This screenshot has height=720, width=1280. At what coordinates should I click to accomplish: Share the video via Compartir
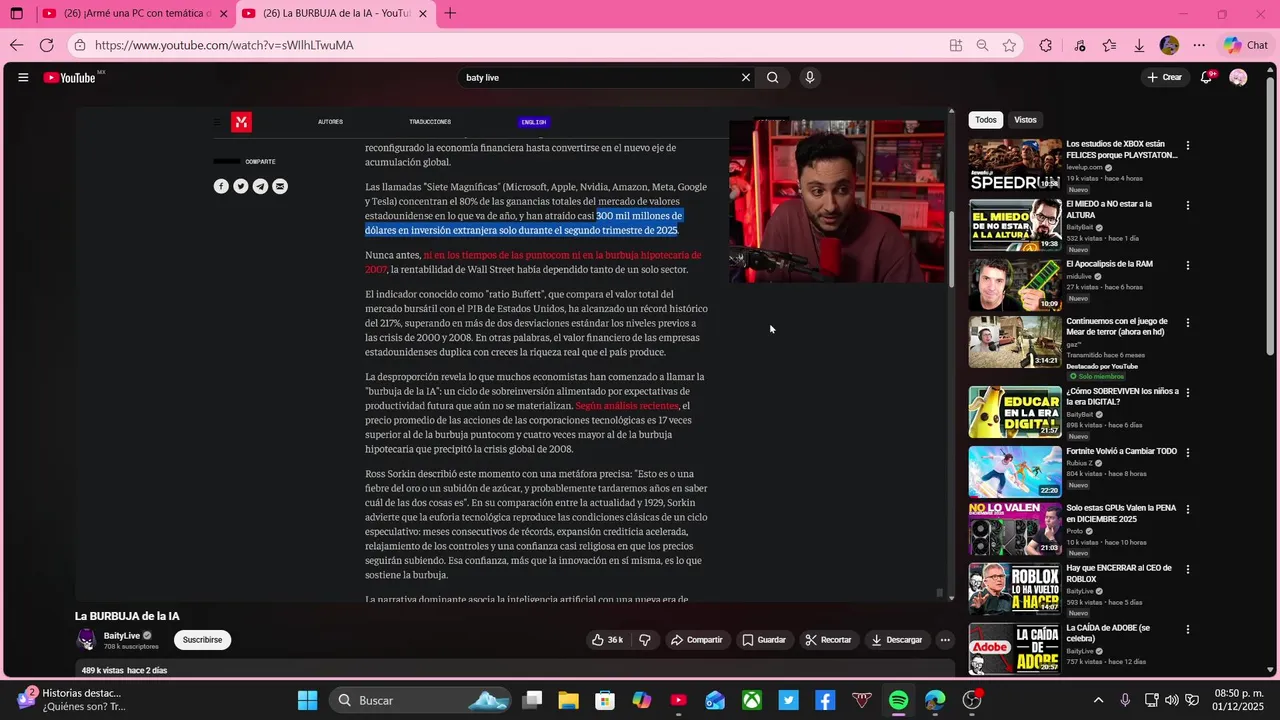[x=697, y=640]
